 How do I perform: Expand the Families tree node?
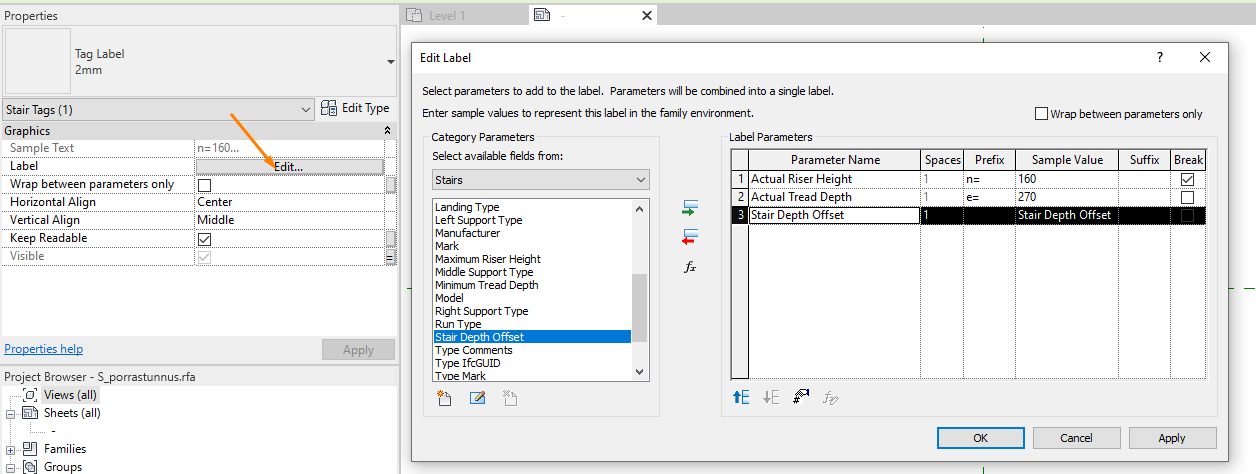point(11,449)
